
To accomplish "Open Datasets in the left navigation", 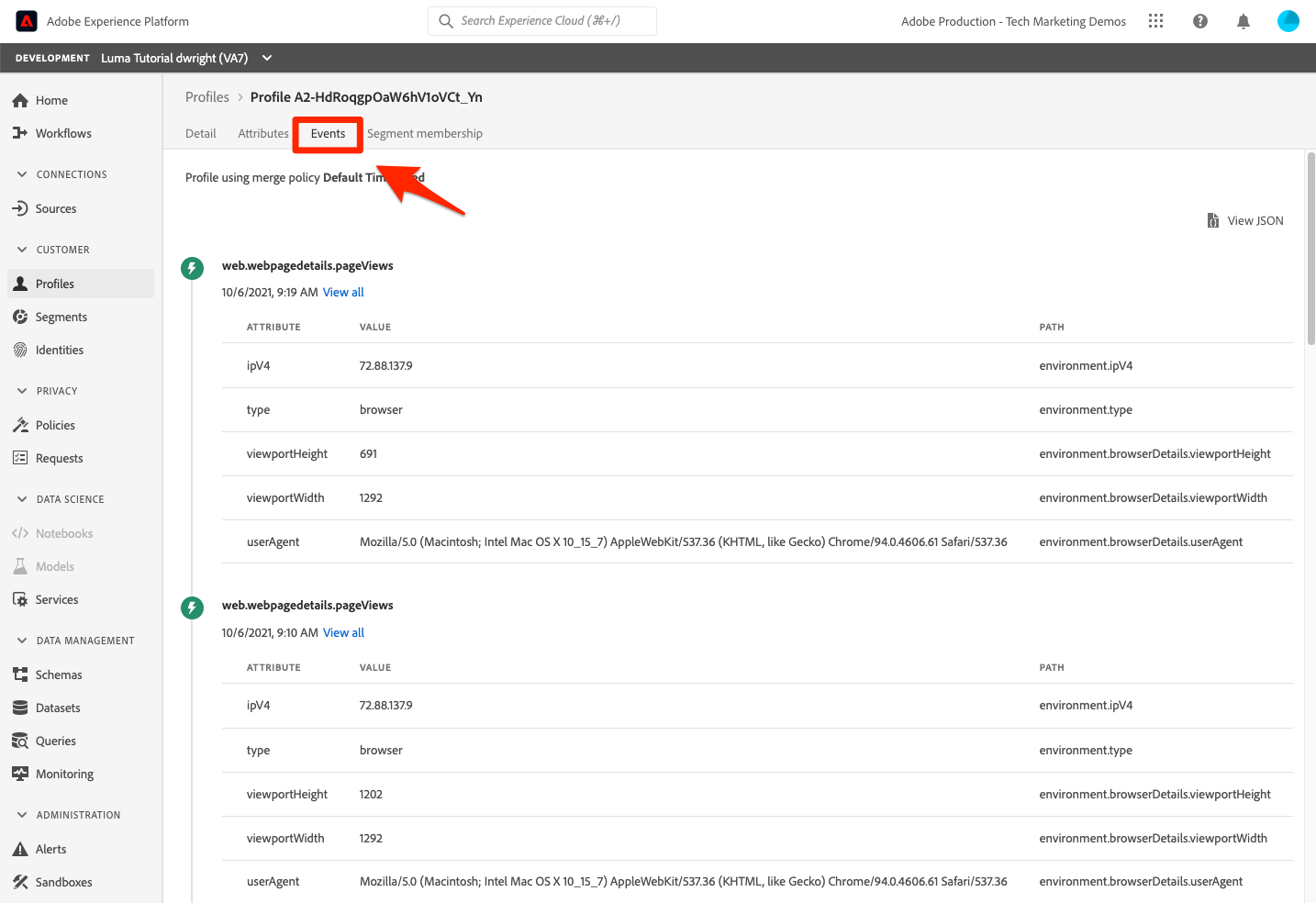I will pos(81,708).
